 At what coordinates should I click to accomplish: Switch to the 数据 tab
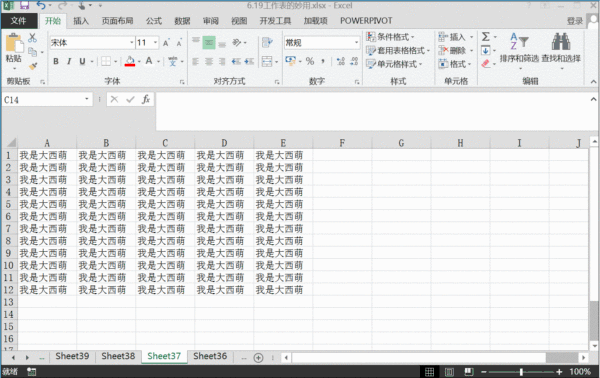182,21
